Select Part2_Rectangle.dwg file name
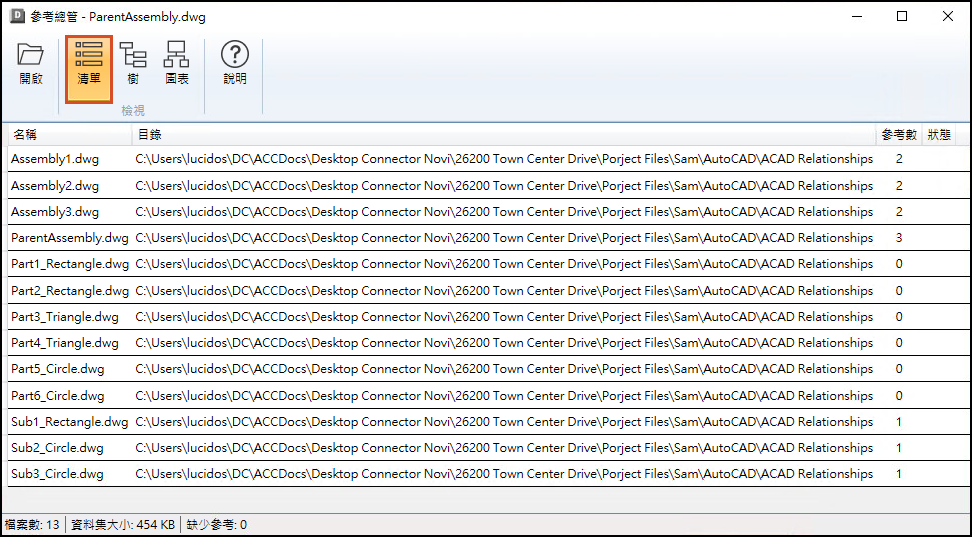The image size is (972, 537). pyautogui.click(x=70, y=290)
